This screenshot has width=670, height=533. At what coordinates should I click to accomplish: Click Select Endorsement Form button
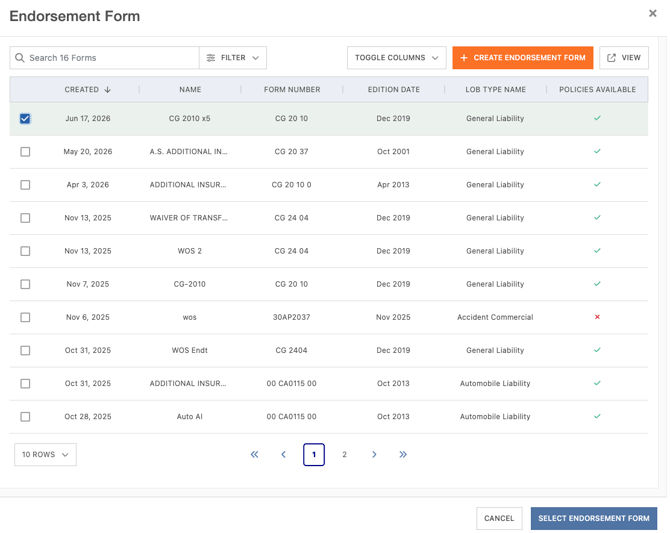click(x=594, y=518)
